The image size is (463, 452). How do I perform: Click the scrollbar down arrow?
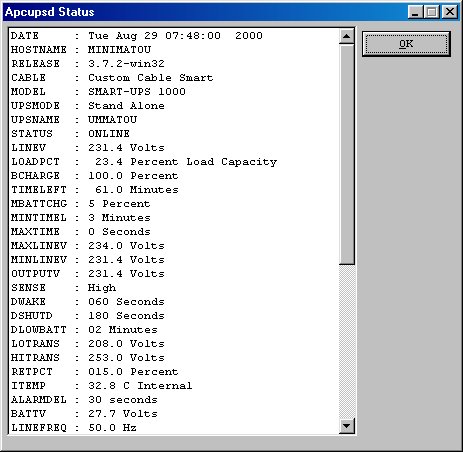[347, 426]
